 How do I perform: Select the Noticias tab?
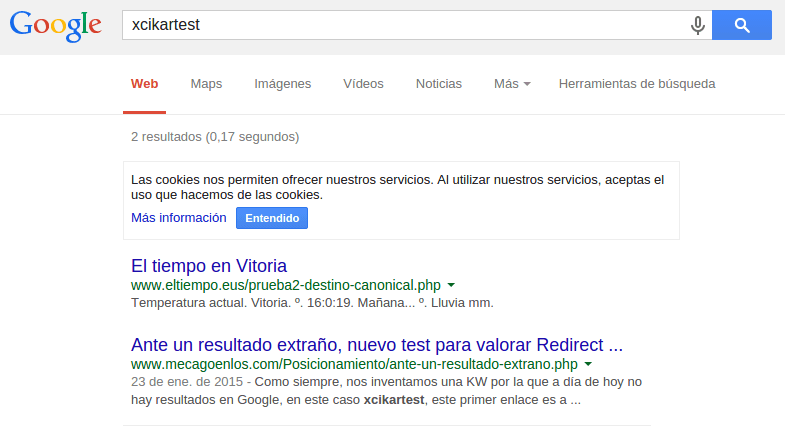(439, 84)
